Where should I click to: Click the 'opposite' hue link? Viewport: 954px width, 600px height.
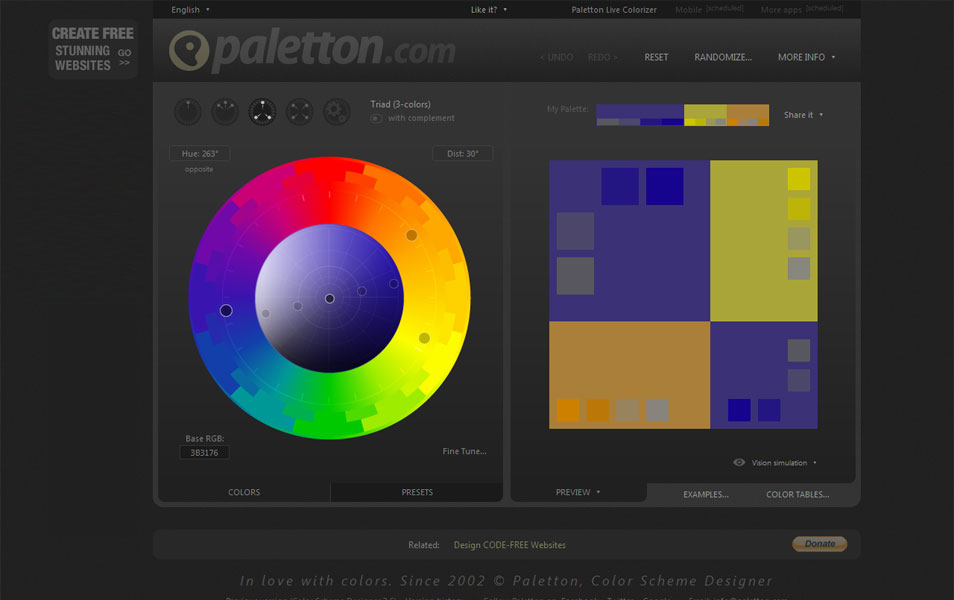point(199,170)
